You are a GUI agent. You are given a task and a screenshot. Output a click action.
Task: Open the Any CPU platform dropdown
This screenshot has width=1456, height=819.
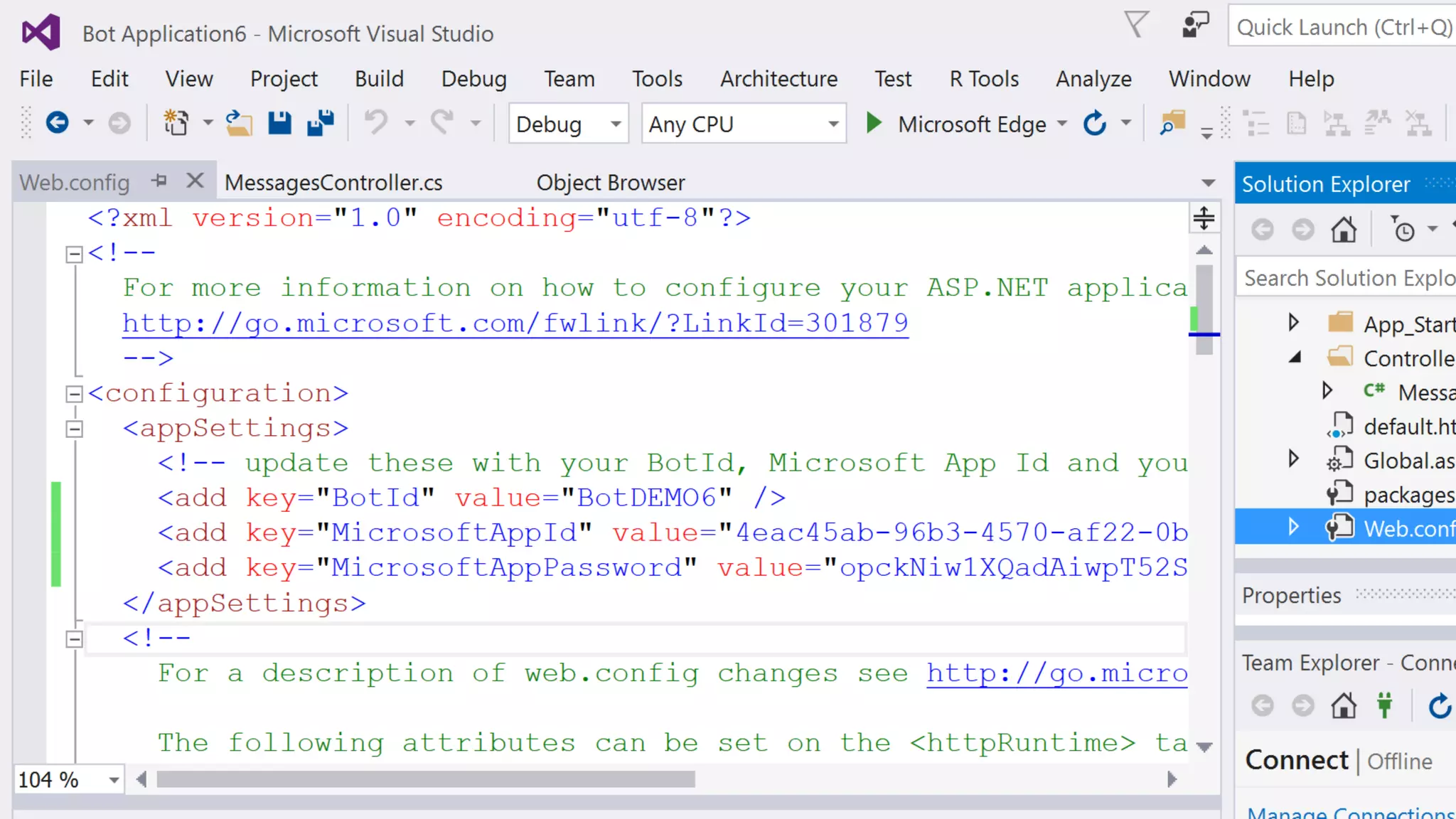click(833, 124)
